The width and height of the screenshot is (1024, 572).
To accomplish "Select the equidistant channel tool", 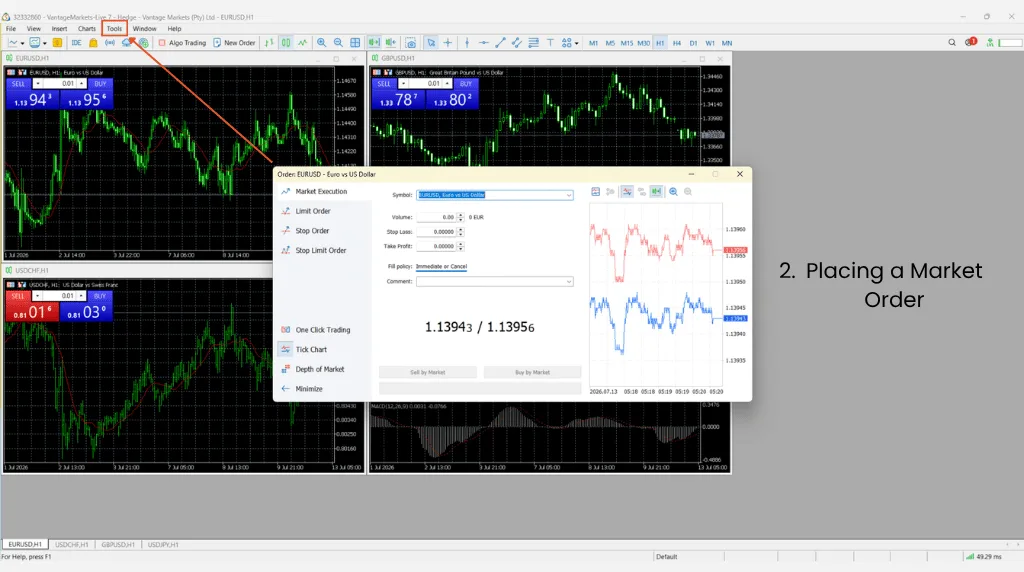I will (x=517, y=43).
